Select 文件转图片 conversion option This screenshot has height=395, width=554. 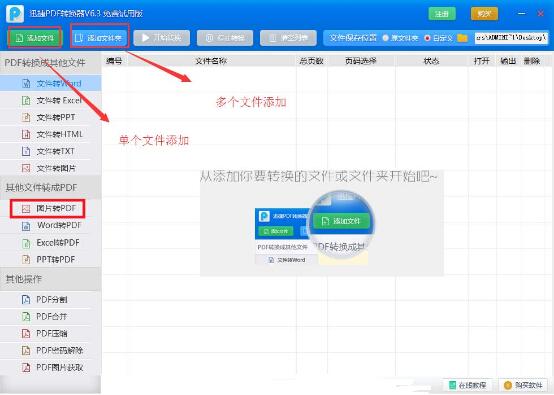[x=51, y=168]
